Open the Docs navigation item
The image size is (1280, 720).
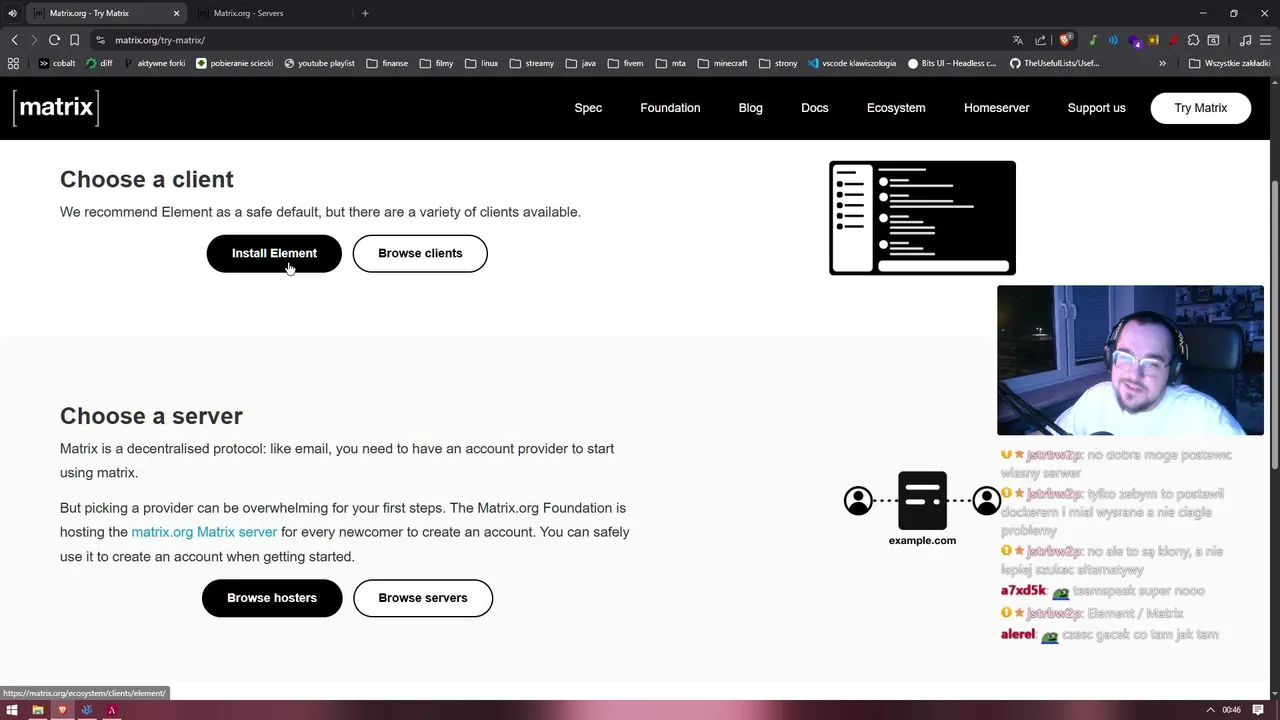pyautogui.click(x=814, y=108)
